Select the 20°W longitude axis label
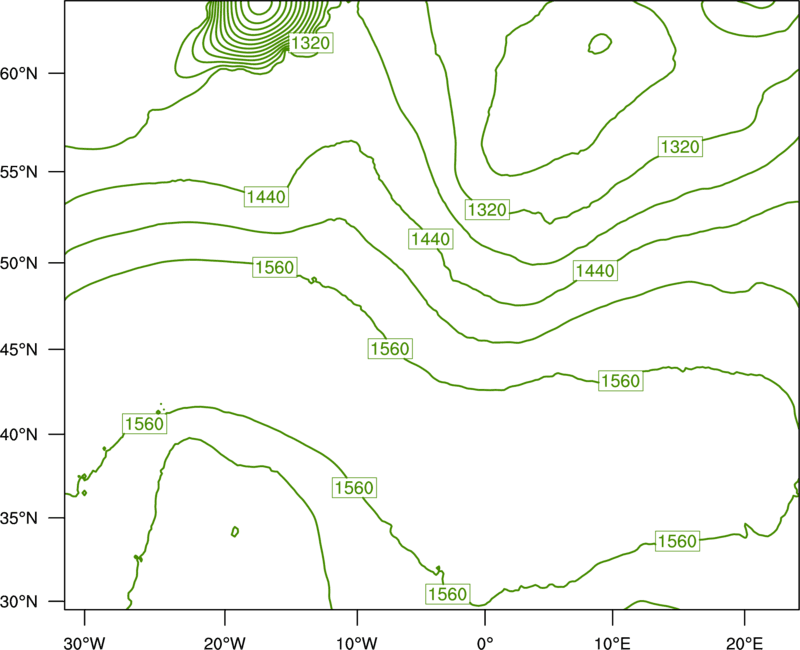 pos(225,643)
